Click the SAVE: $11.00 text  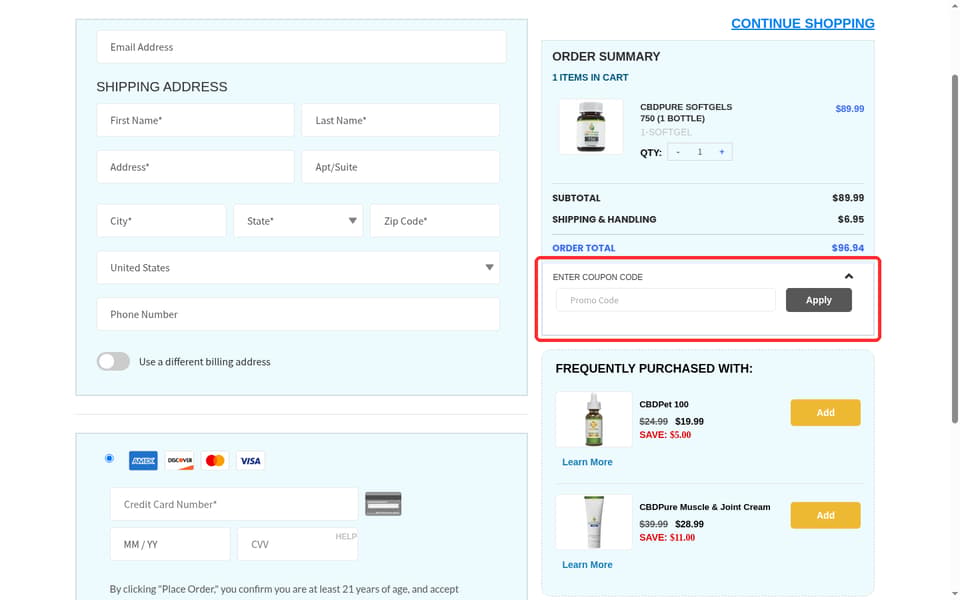point(667,538)
